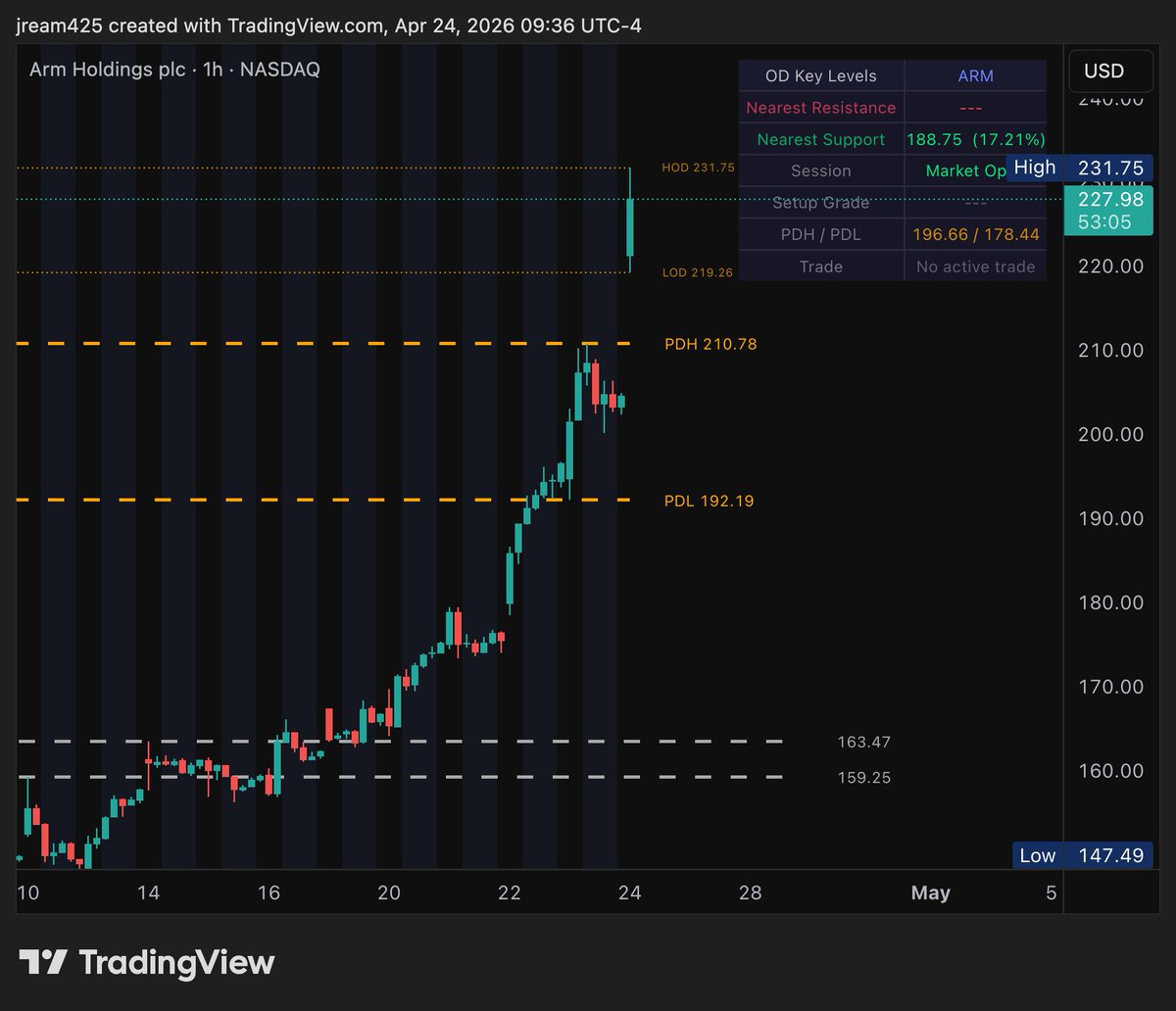Click the 200.00 price axis label
The width and height of the screenshot is (1176, 1011).
(x=1110, y=434)
